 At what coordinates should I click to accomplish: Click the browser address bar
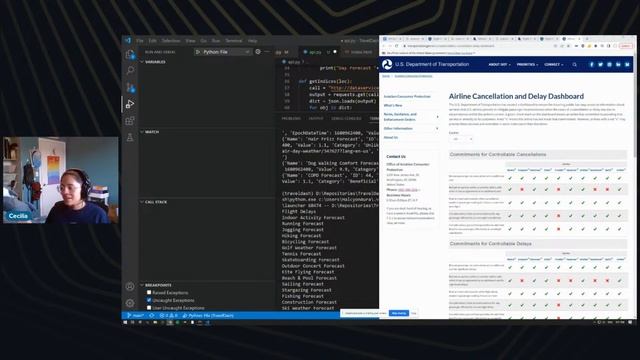pos(476,46)
